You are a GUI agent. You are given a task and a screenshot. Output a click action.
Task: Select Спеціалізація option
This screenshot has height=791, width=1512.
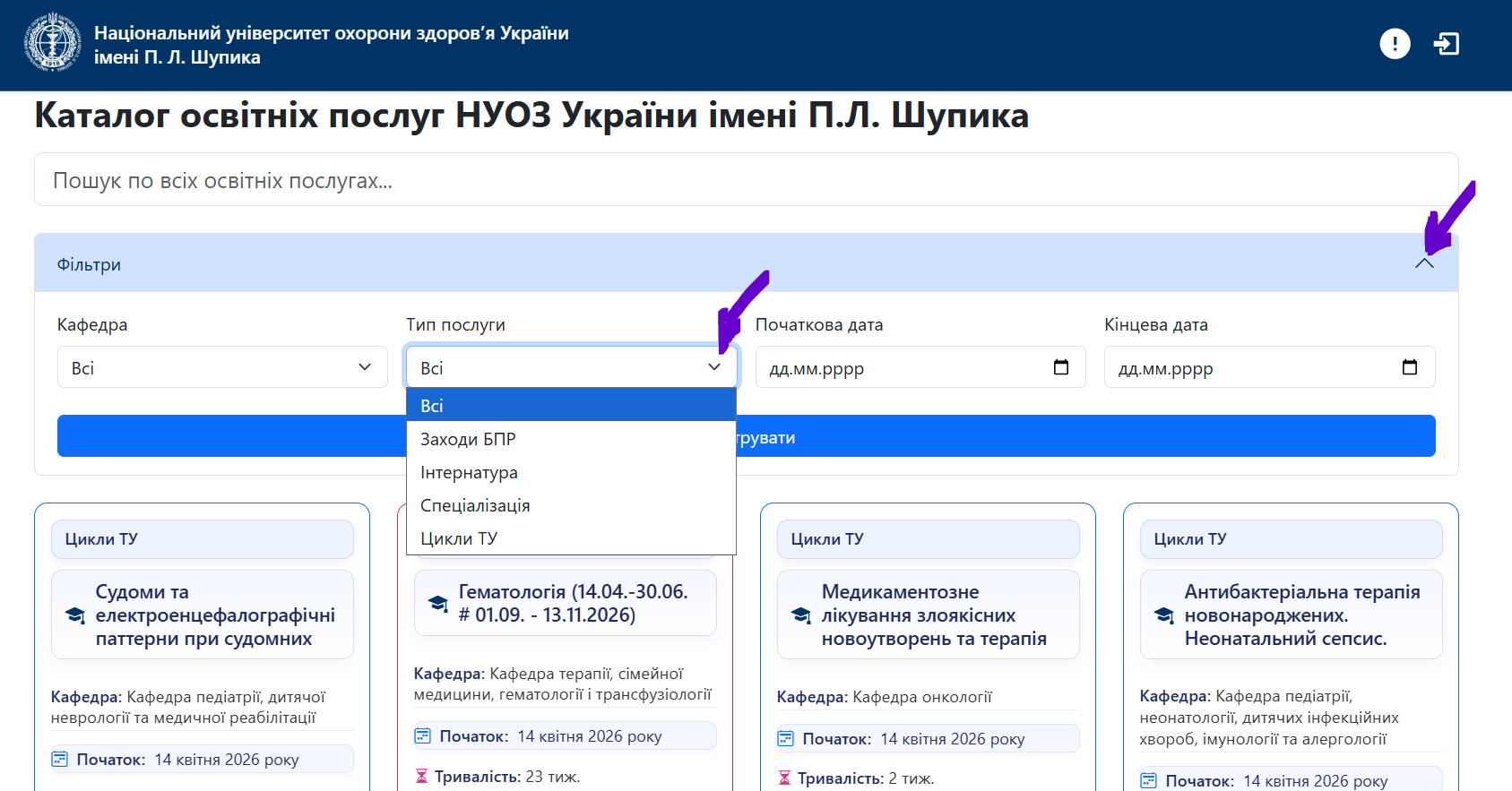click(475, 505)
